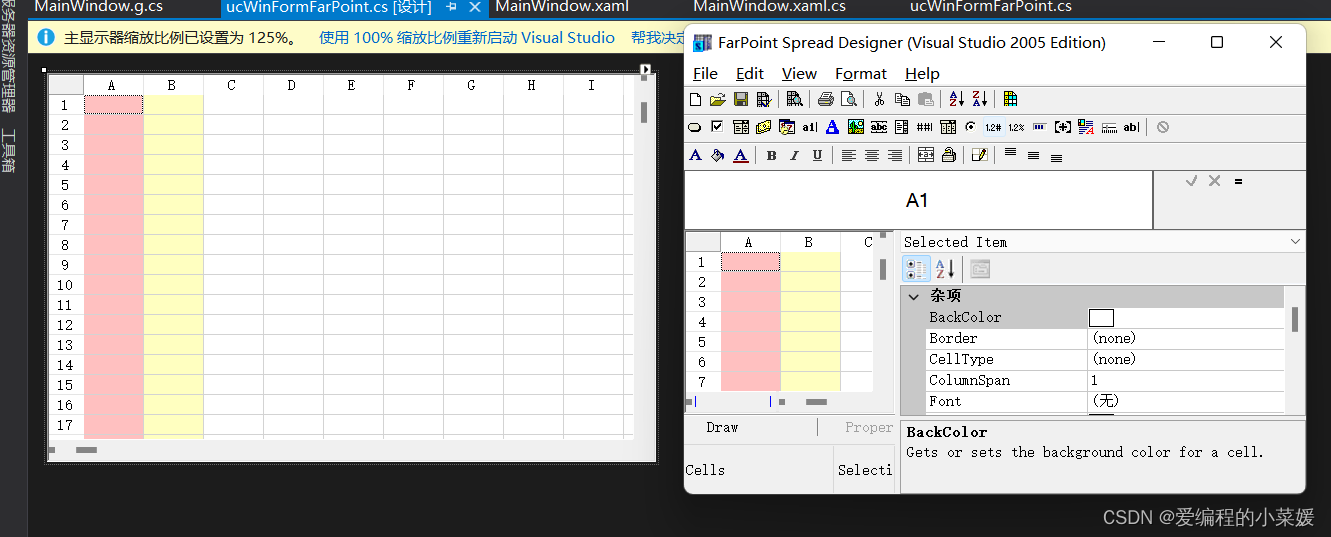
Task: Toggle underline formatting
Action: 817,155
